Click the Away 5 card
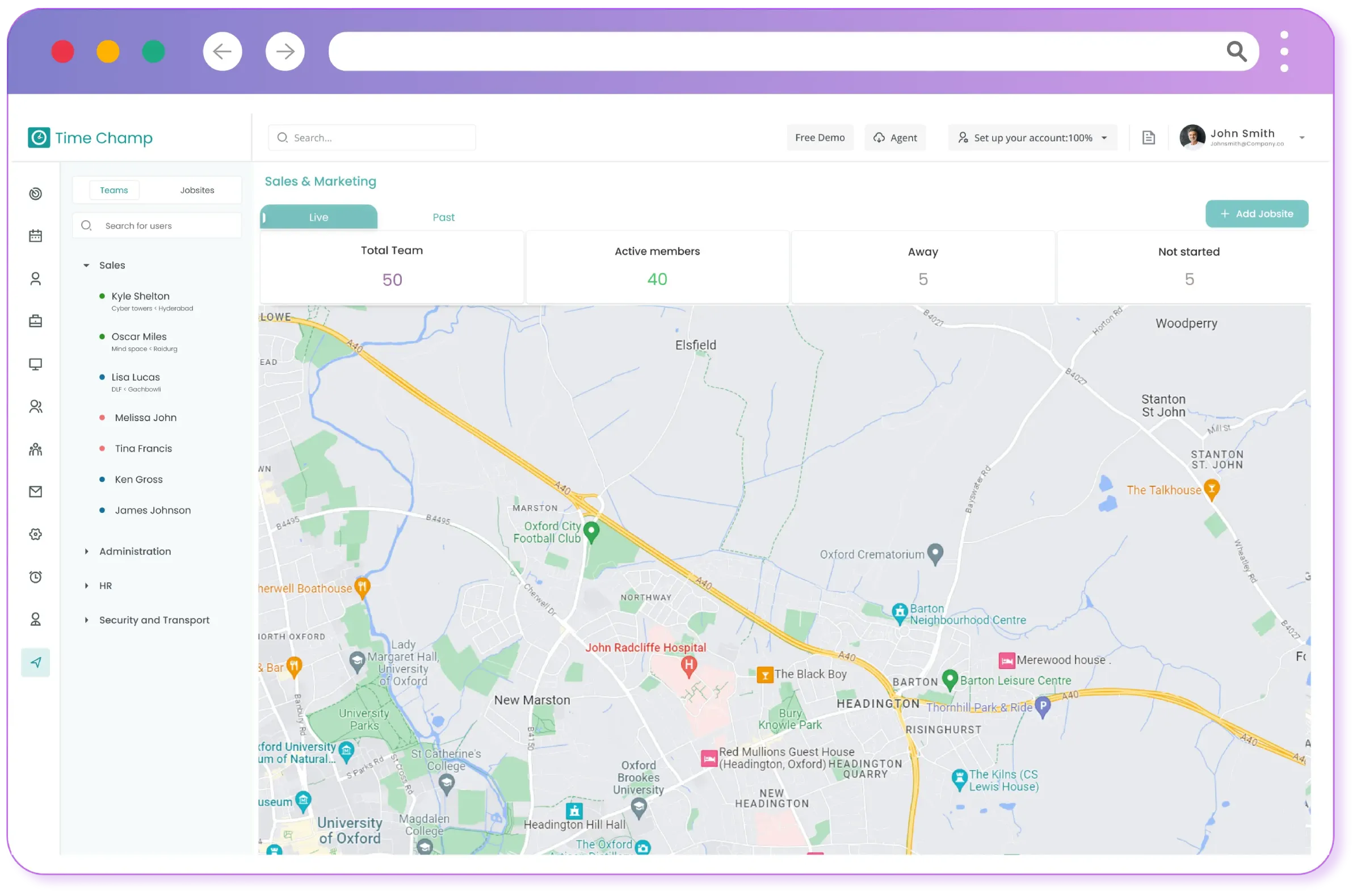This screenshot has width=1357, height=896. tap(923, 267)
